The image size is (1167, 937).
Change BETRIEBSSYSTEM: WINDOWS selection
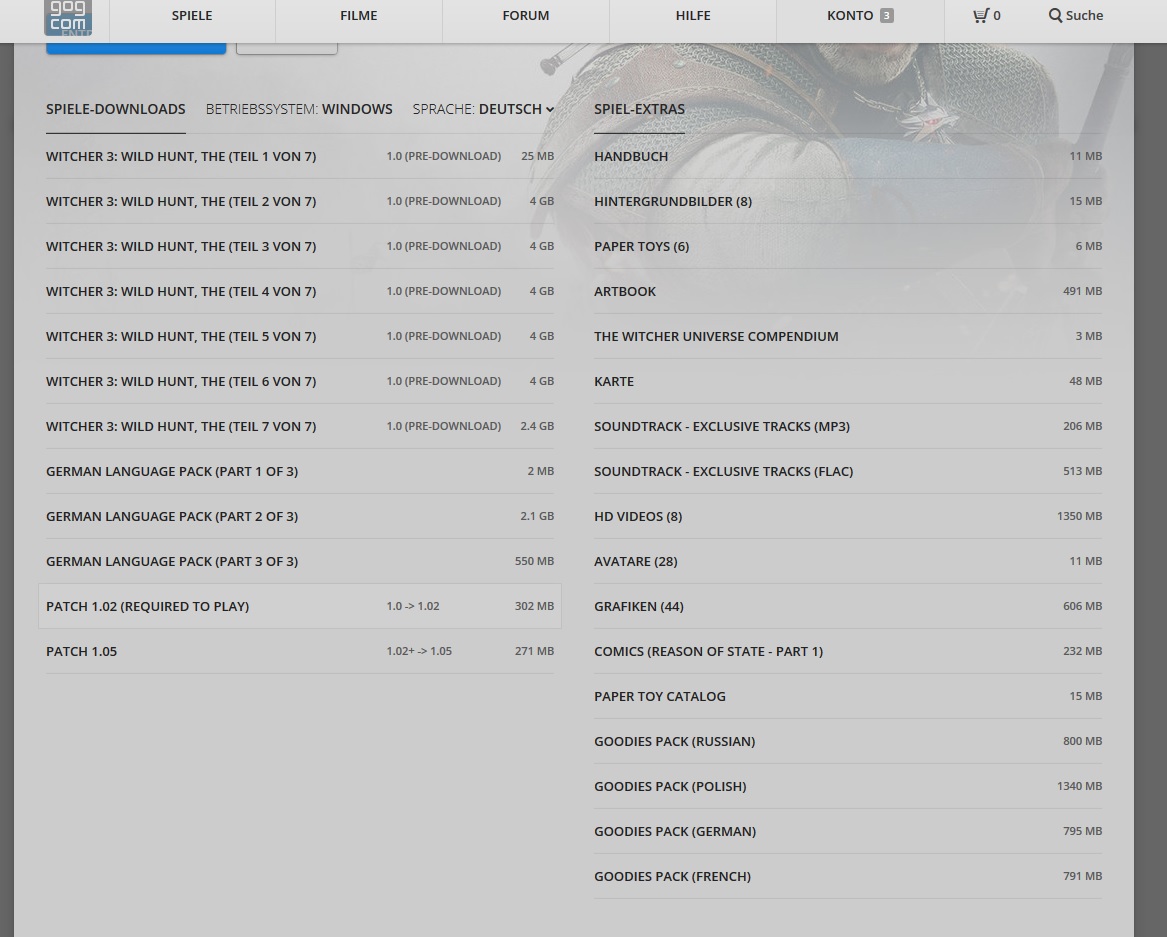pyautogui.click(x=299, y=109)
